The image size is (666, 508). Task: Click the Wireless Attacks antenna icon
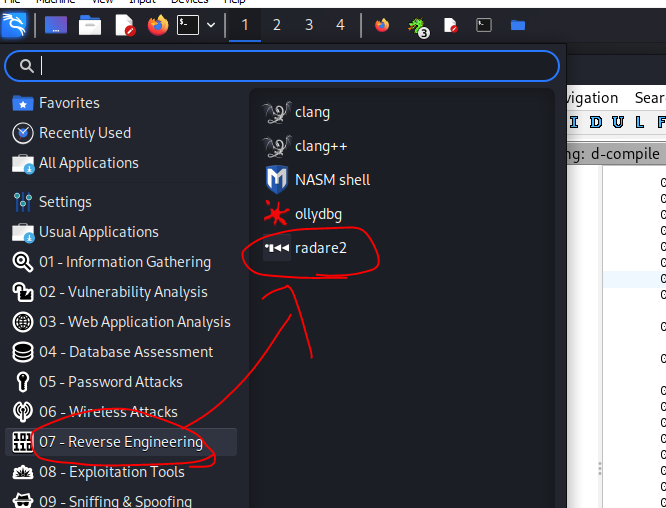click(23, 412)
